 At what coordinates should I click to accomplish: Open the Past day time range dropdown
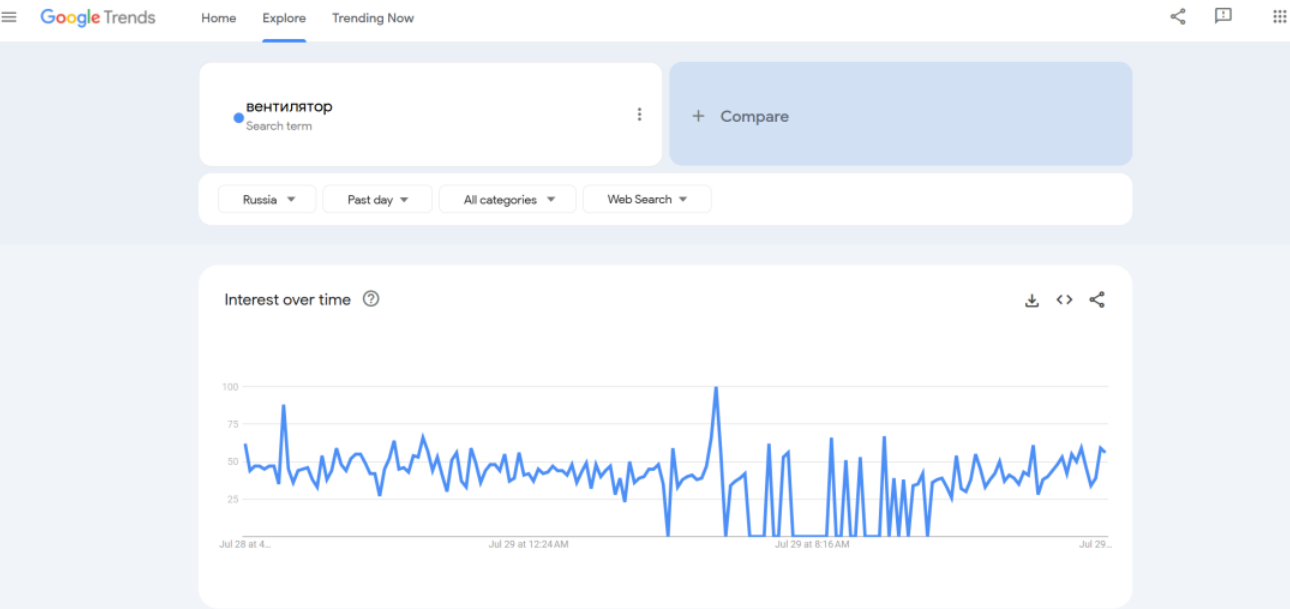coord(377,199)
